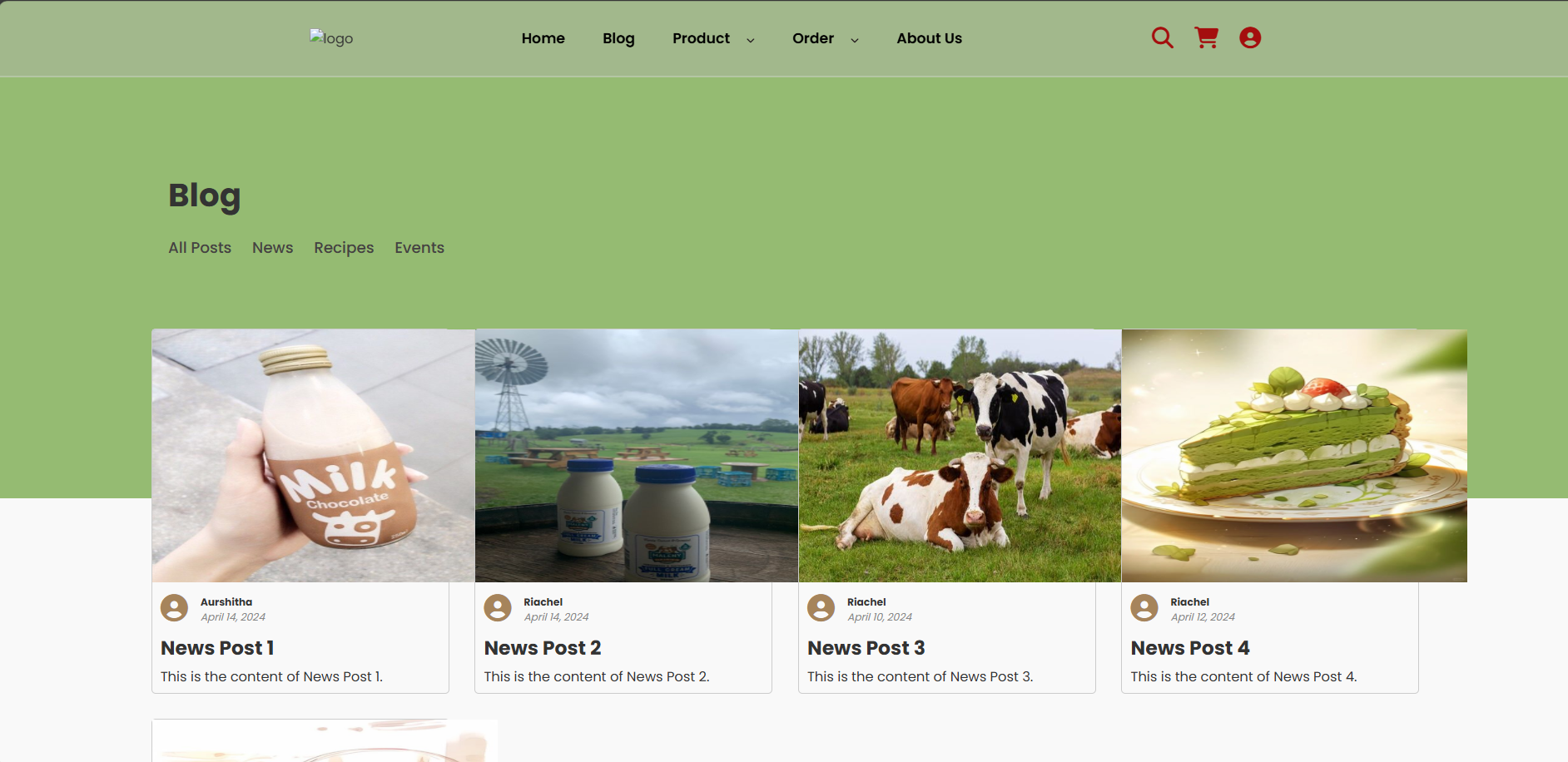Open the About Us page
The image size is (1568, 762).
pos(929,38)
